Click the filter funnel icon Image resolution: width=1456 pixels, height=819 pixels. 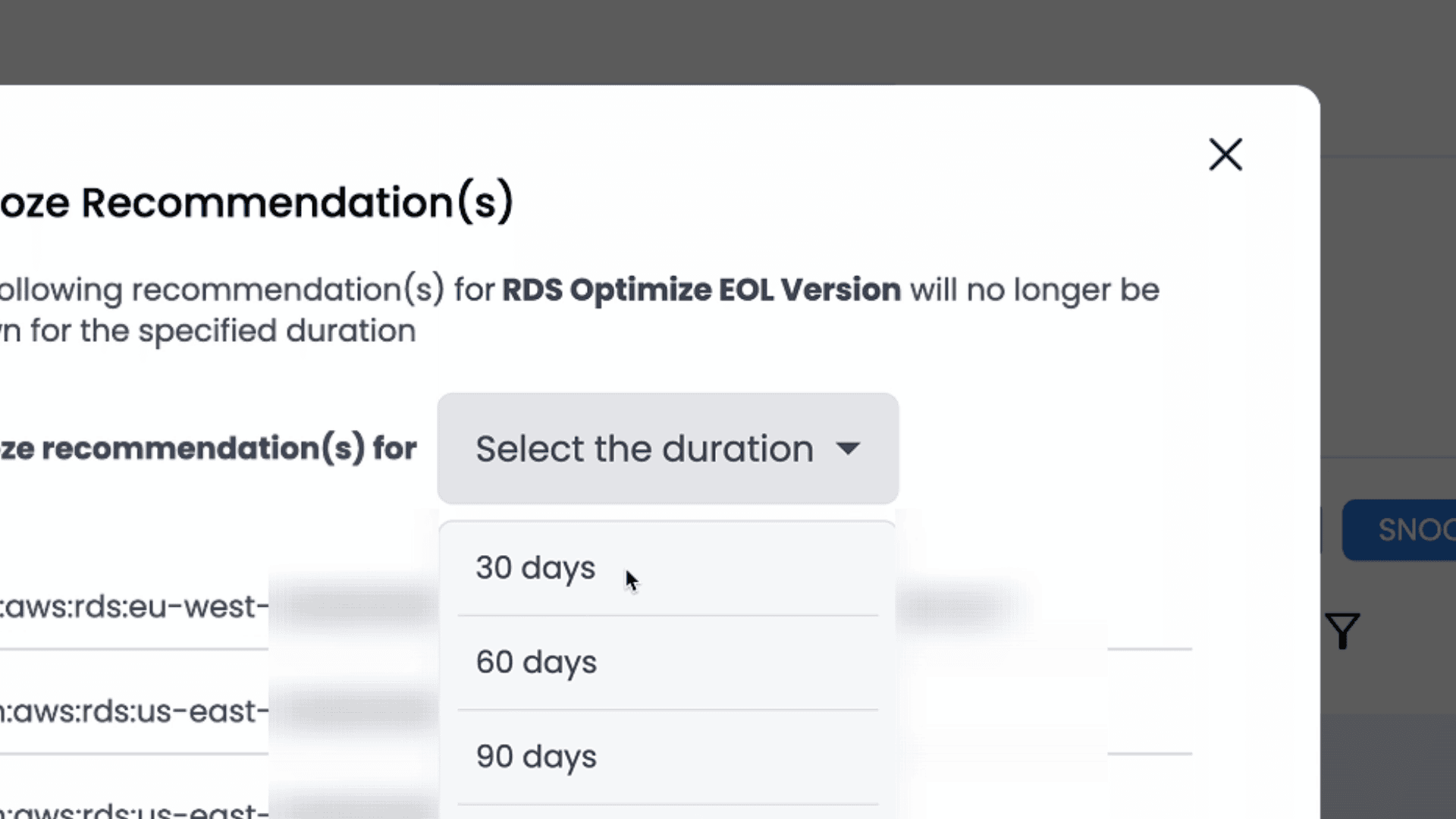coord(1342,631)
